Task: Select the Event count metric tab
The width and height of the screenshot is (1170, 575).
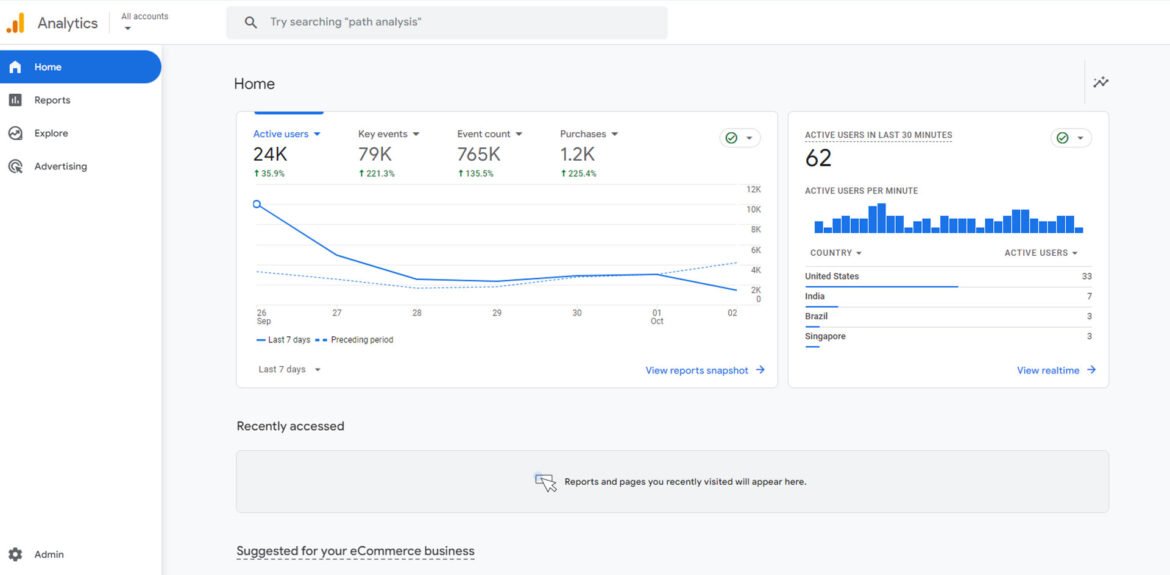Action: (484, 134)
